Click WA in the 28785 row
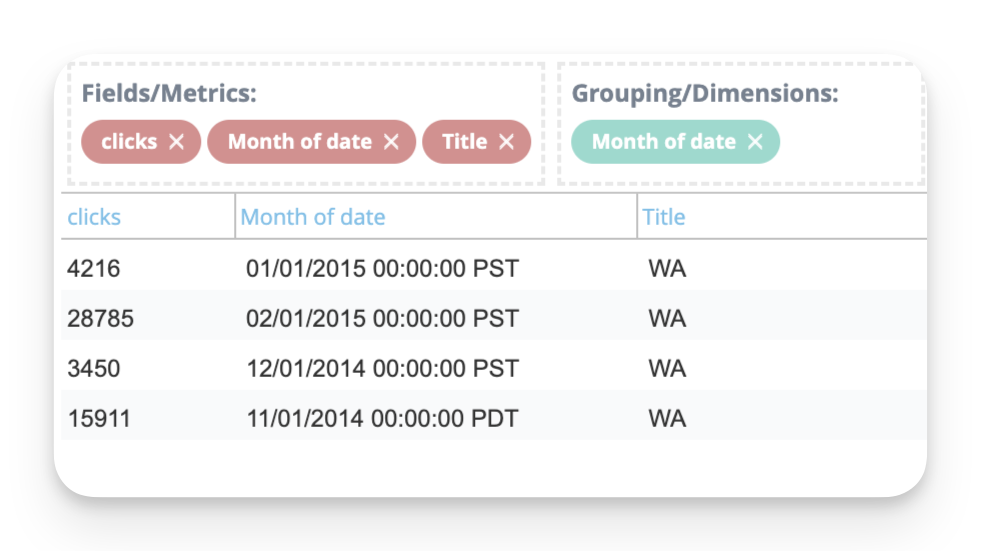Screen dimensions: 981x551 tap(667, 318)
